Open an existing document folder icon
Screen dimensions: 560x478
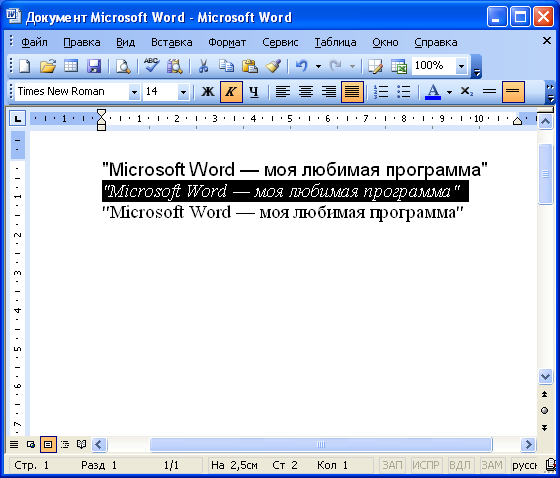(48, 66)
